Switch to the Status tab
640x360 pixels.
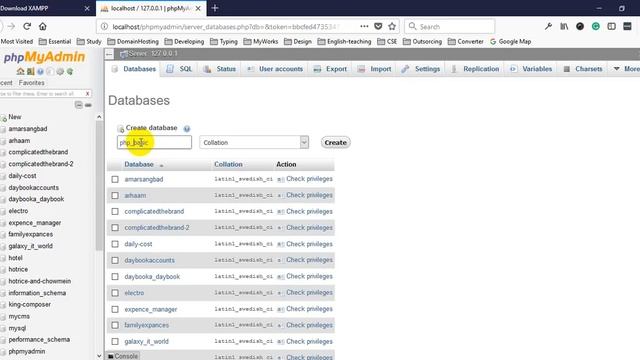[x=220, y=69]
